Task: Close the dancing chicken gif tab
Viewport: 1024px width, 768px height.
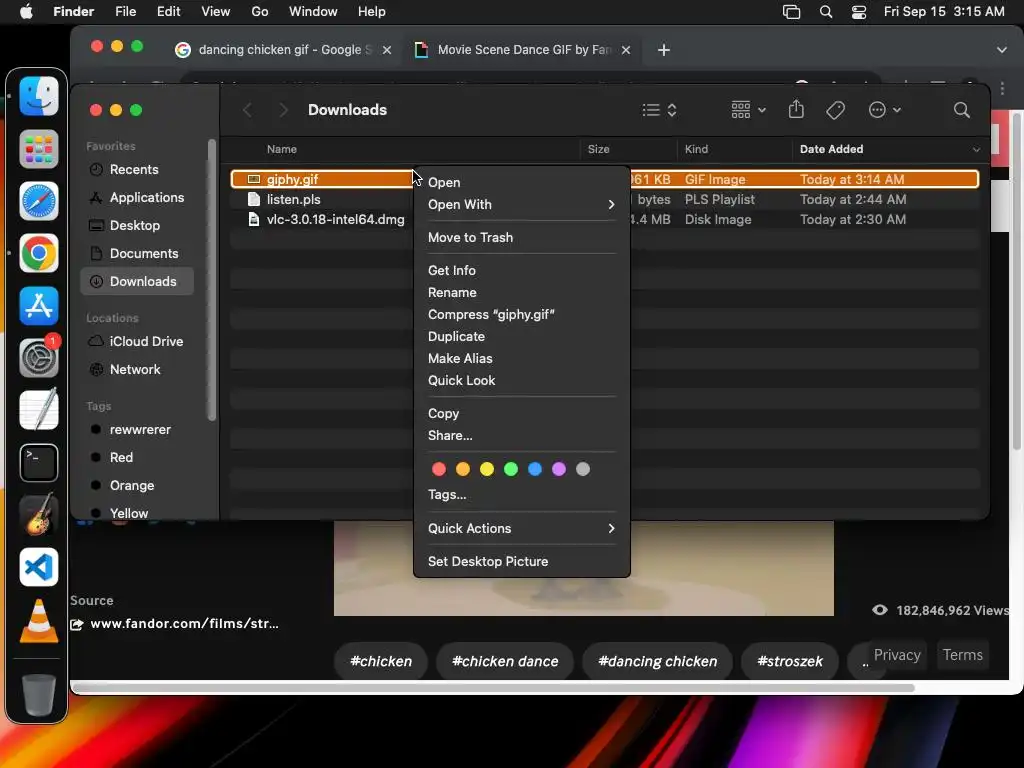Action: [x=387, y=50]
